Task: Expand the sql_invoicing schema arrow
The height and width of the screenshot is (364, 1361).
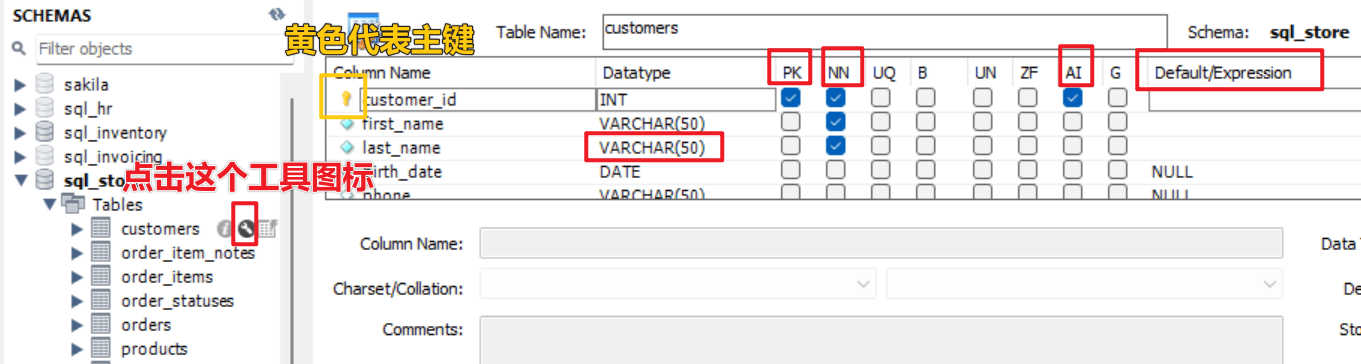Action: 19,156
